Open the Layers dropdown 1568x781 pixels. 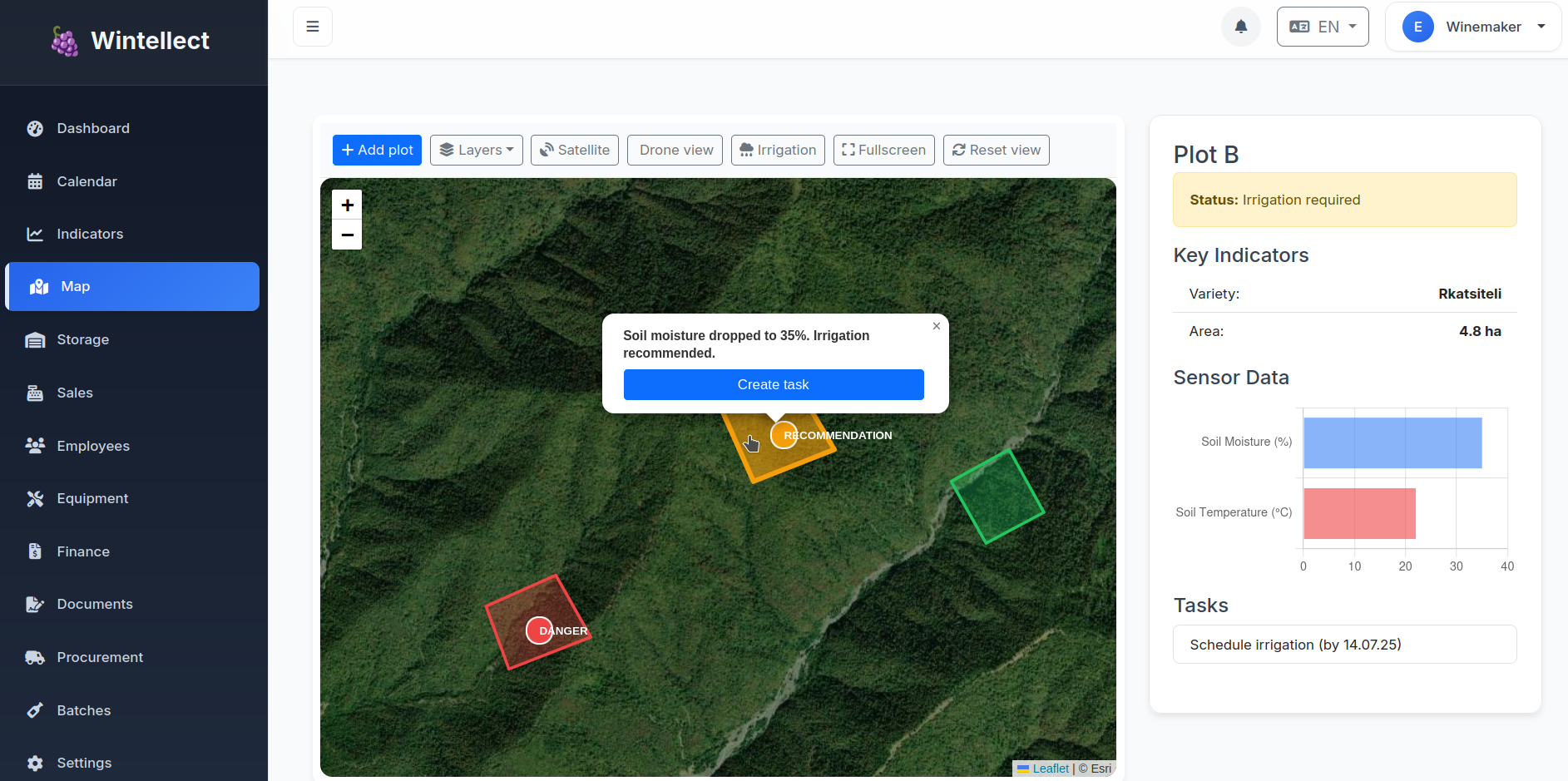coord(476,150)
